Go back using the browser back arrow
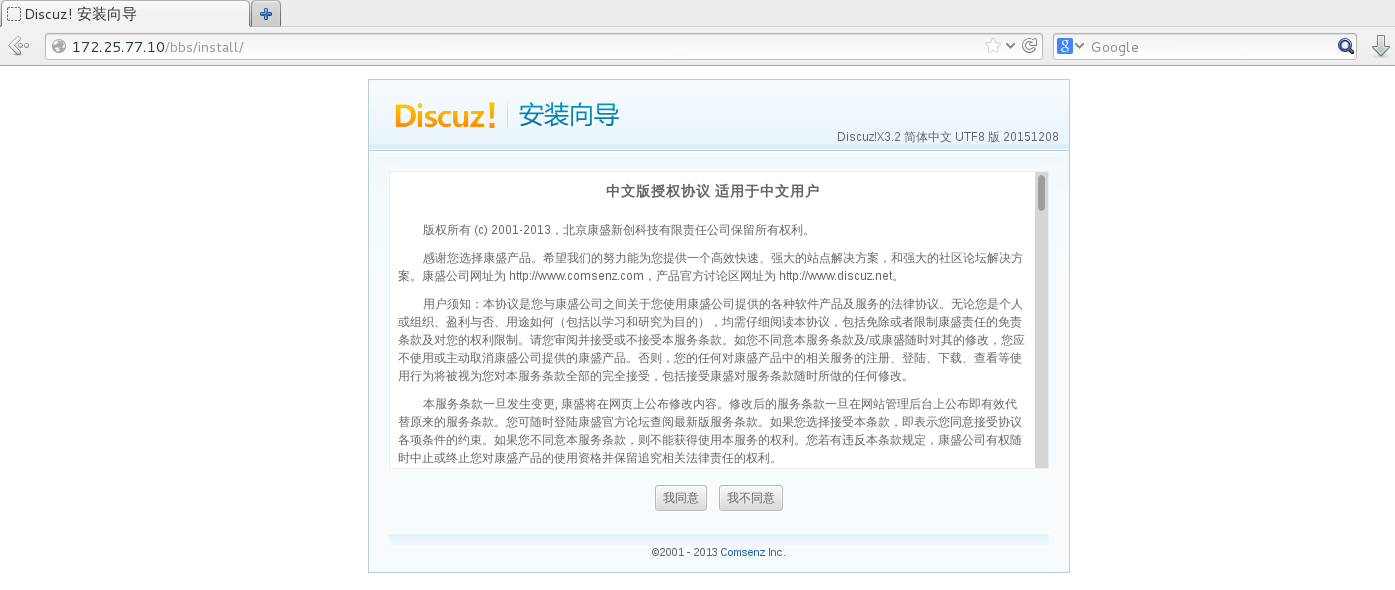The height and width of the screenshot is (590, 1395). pos(18,46)
